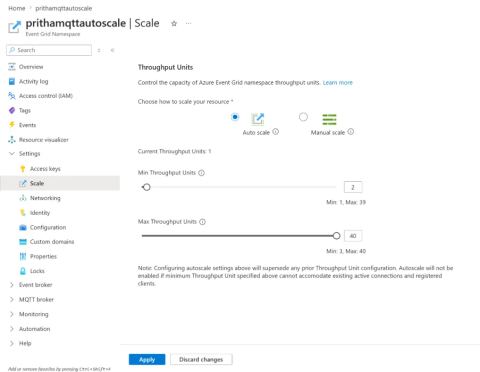
Task: Favorite this resource with the star icon
Action: (x=174, y=23)
